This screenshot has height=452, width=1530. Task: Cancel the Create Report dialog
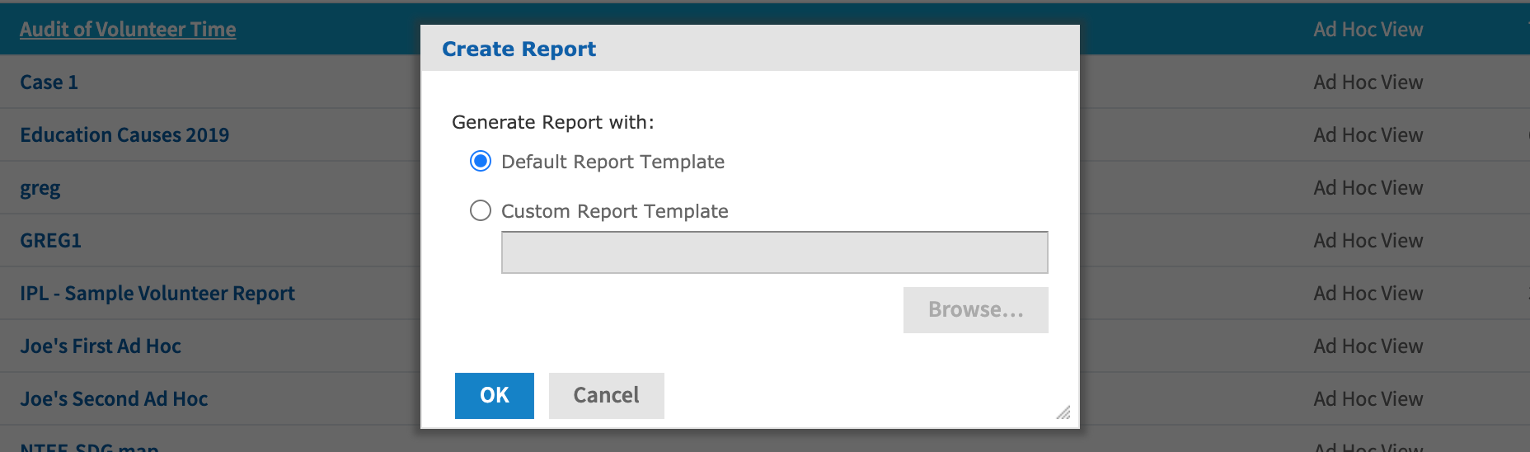[x=606, y=395]
